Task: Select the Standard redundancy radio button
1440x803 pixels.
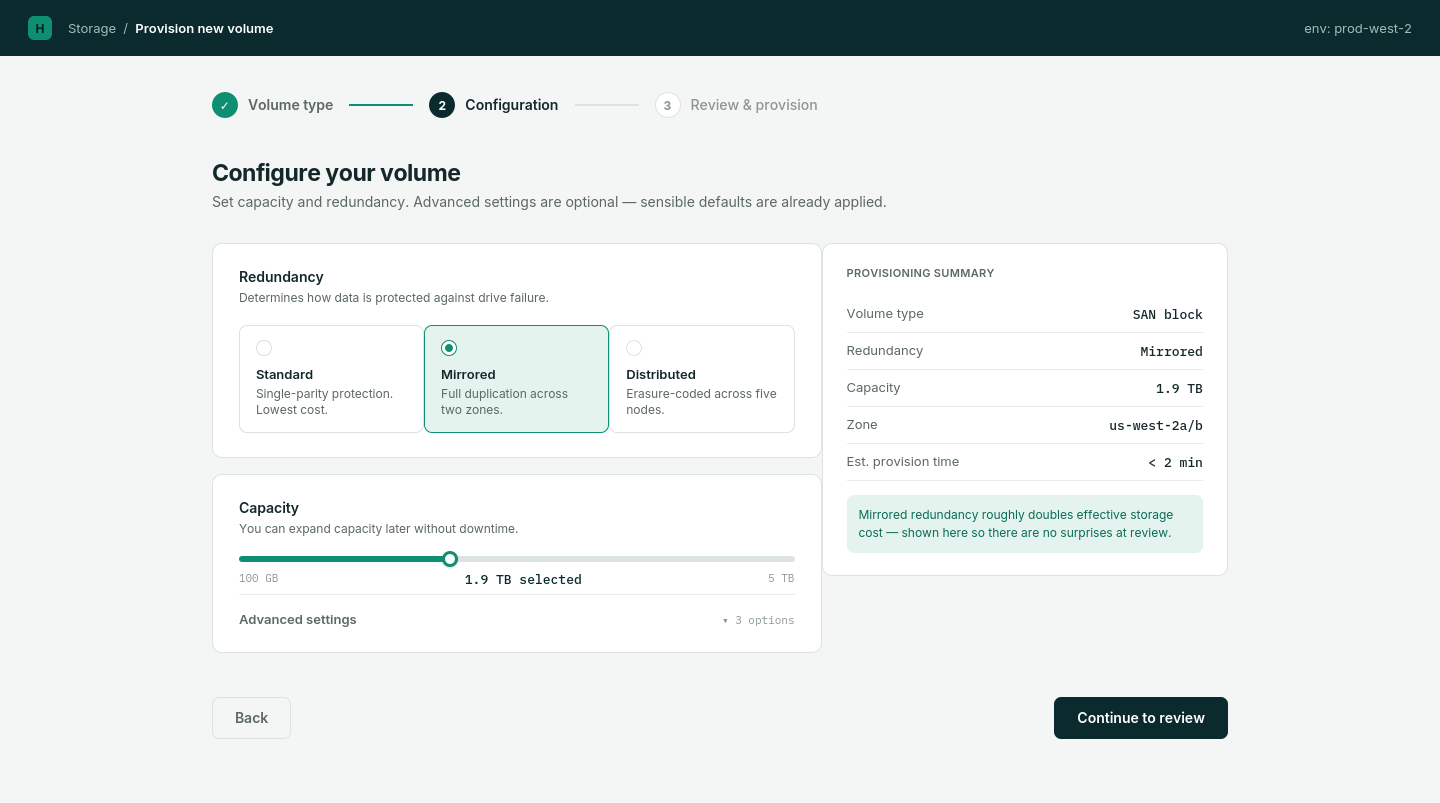Action: click(x=264, y=348)
